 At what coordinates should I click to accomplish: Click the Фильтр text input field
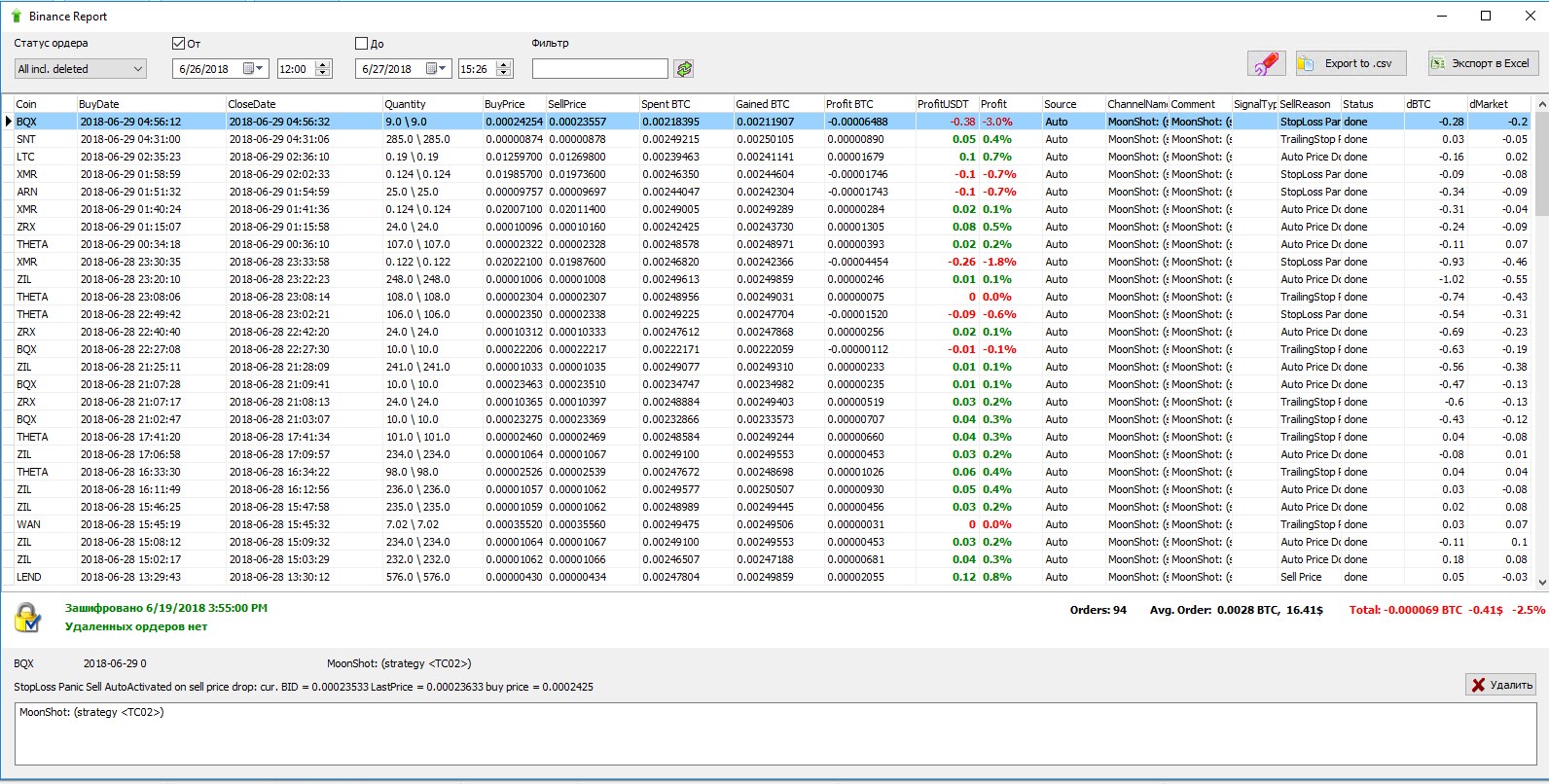[599, 69]
